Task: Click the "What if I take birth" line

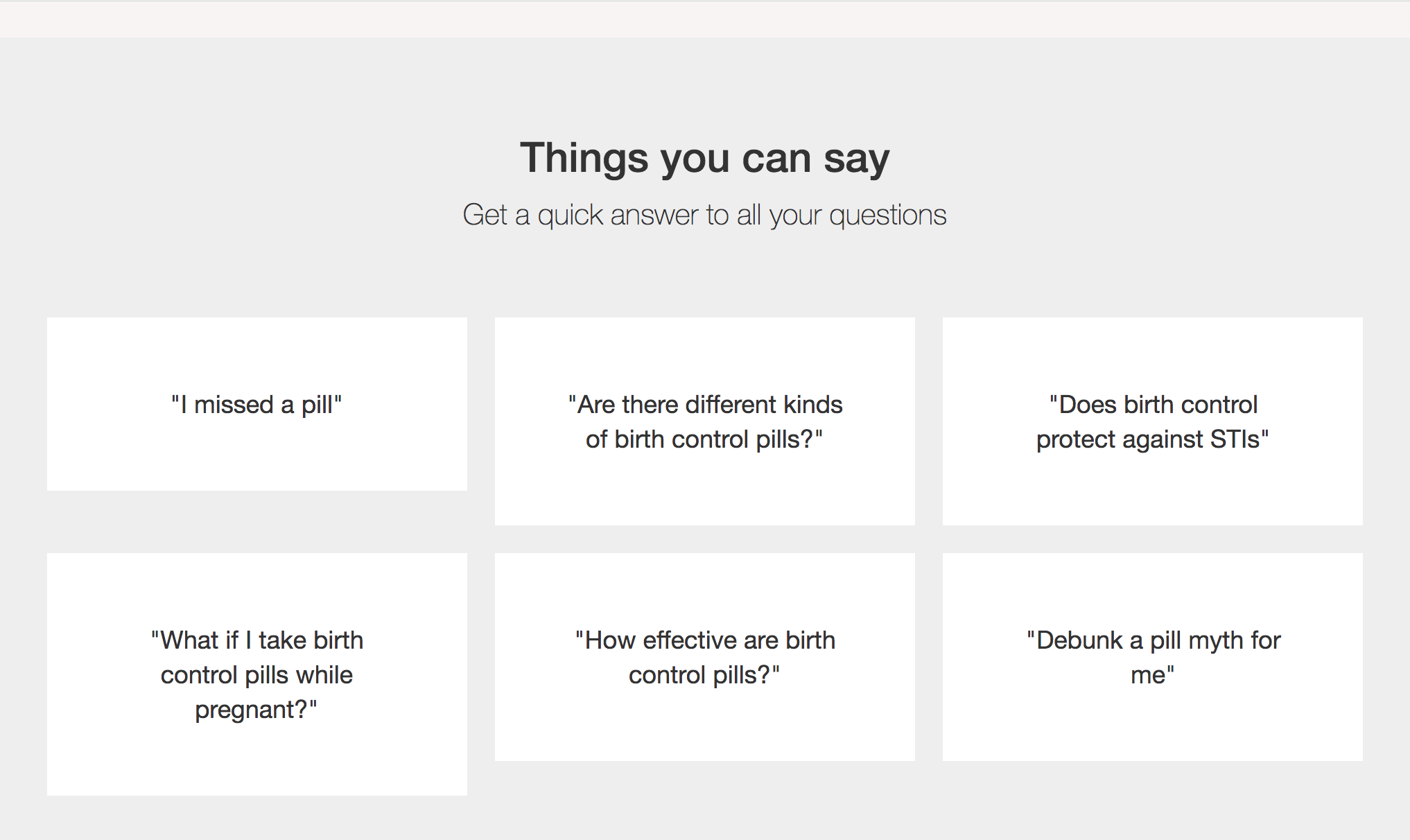Action: point(257,640)
